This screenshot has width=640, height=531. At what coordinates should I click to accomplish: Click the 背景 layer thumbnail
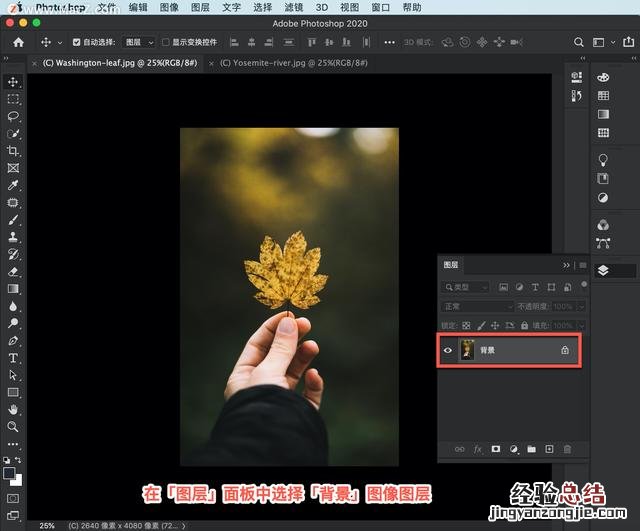pos(467,351)
